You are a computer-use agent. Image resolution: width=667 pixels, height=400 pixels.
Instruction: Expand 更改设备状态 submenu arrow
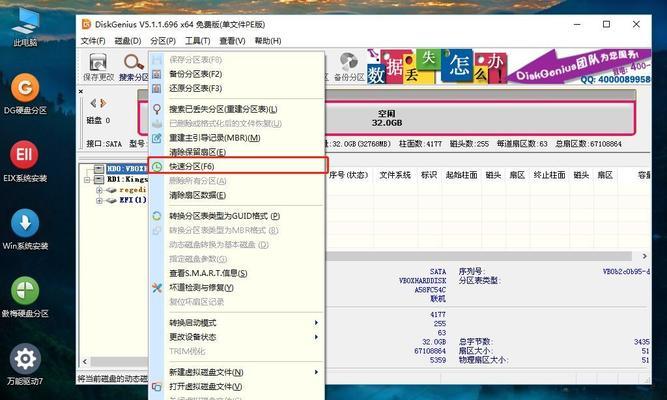coord(316,337)
